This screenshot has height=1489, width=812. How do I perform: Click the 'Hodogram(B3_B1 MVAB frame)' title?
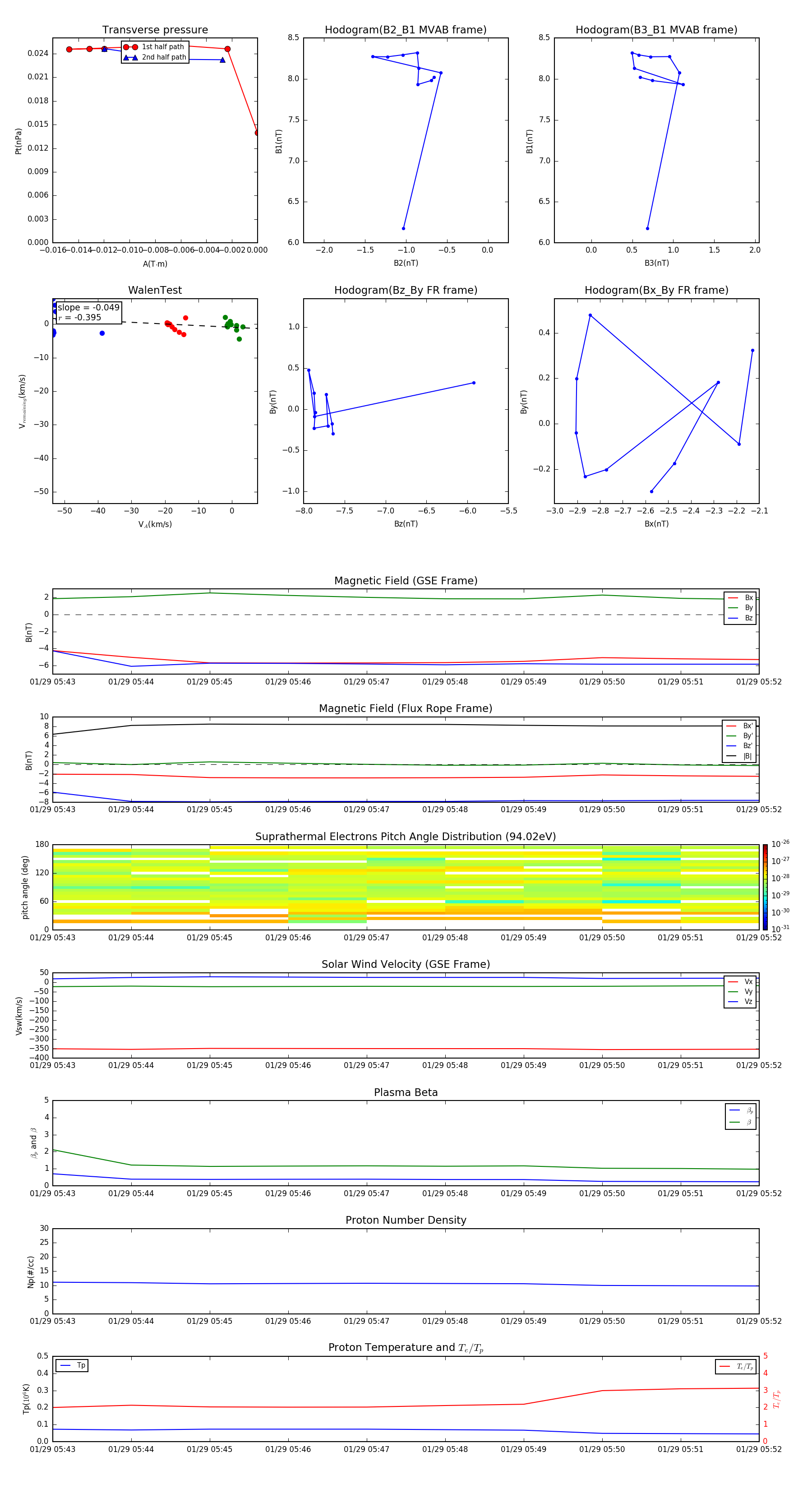656,30
